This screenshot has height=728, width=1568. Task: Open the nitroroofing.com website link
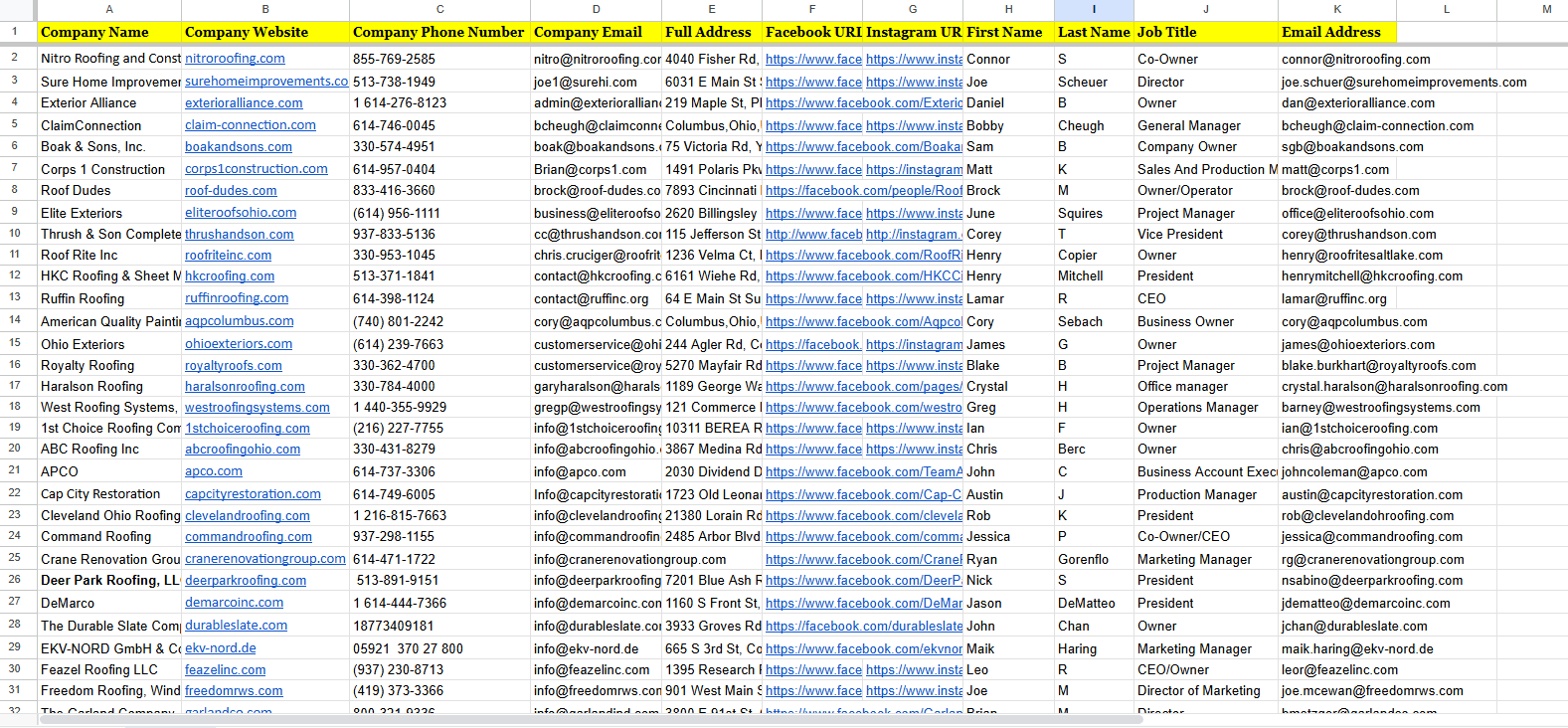click(x=235, y=59)
